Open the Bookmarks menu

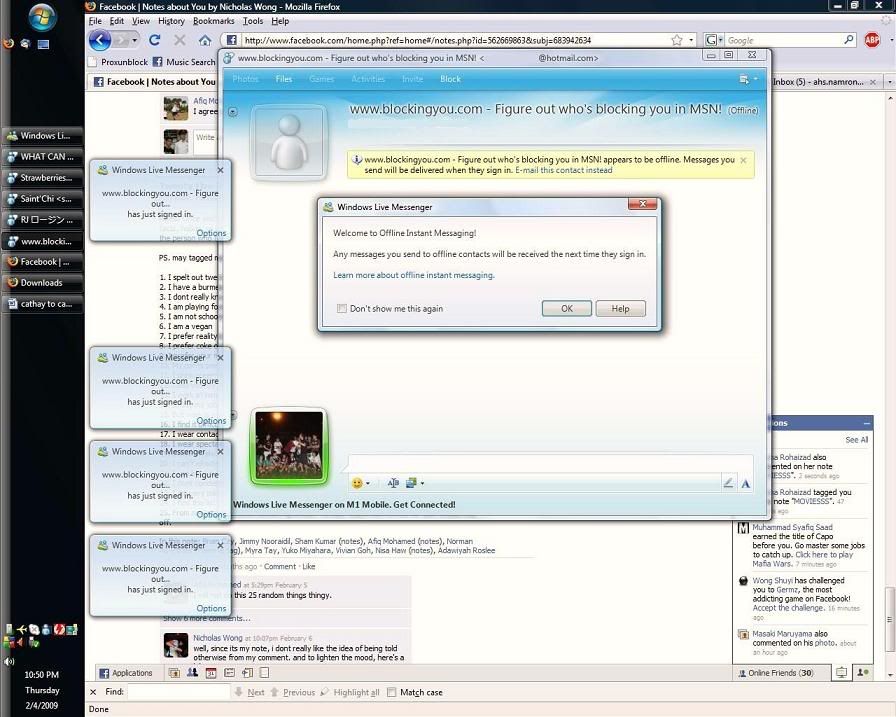213,21
